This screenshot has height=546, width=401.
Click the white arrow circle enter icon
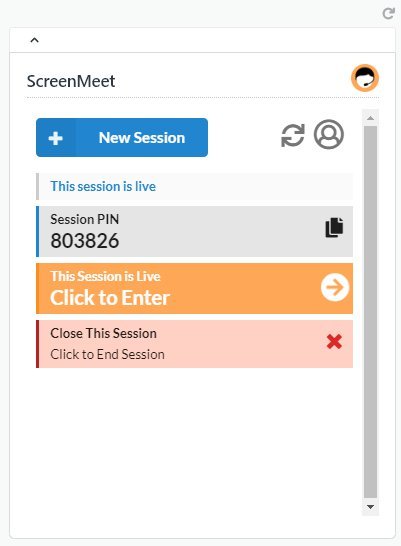point(335,287)
